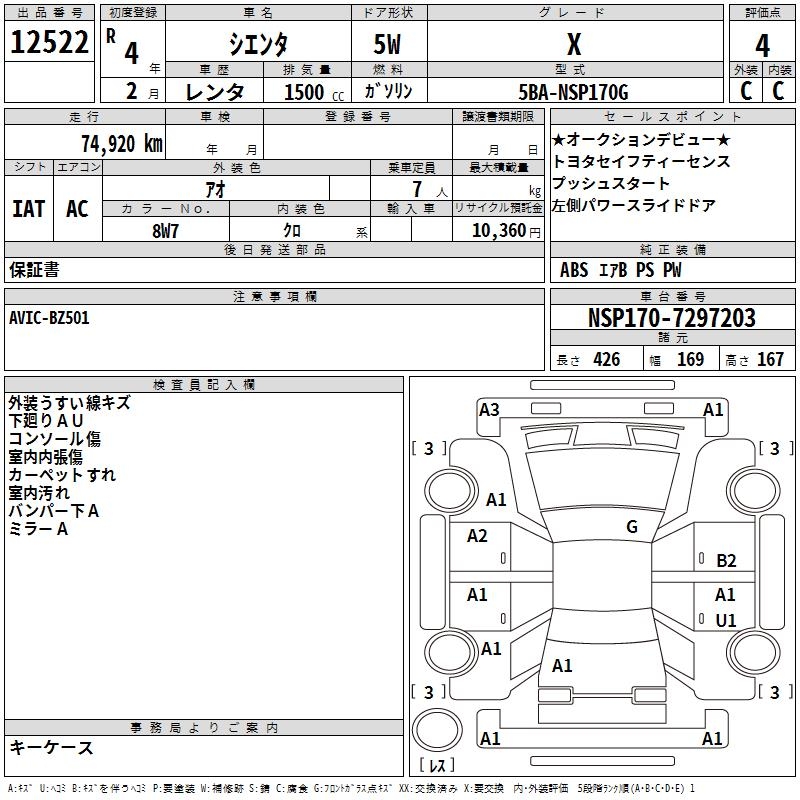800x800 pixels.
Task: Select chassis number NSP170-7297203
Action: point(672,318)
